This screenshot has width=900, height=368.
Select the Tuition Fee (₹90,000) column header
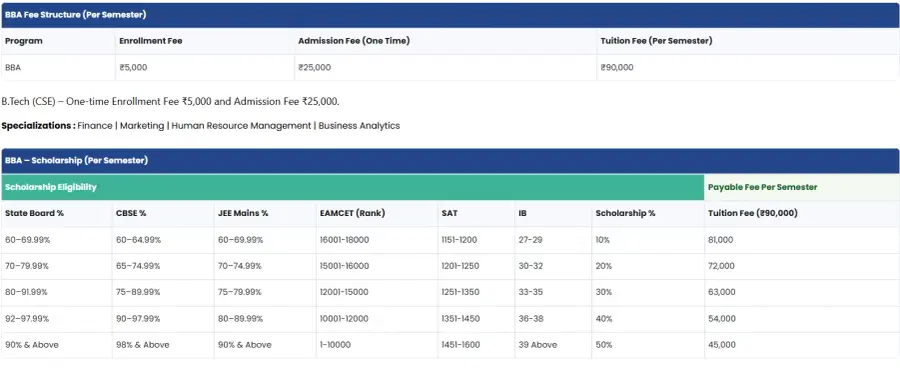802,213
